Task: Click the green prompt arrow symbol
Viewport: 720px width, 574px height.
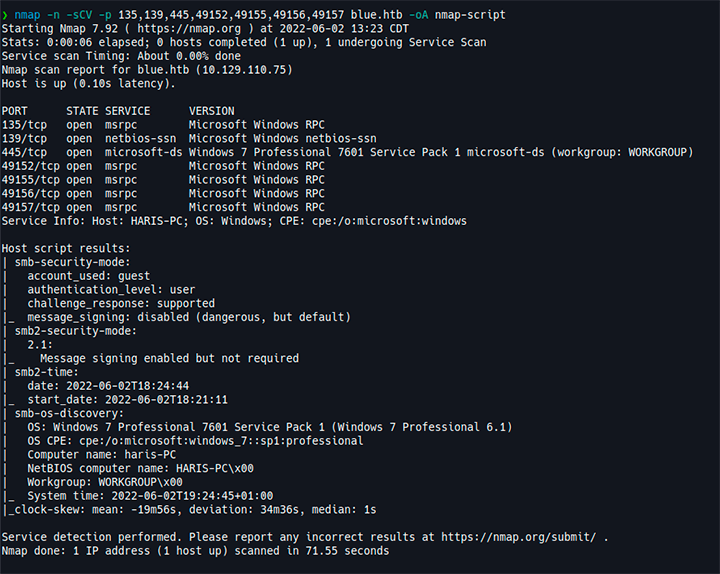Action: (5, 15)
